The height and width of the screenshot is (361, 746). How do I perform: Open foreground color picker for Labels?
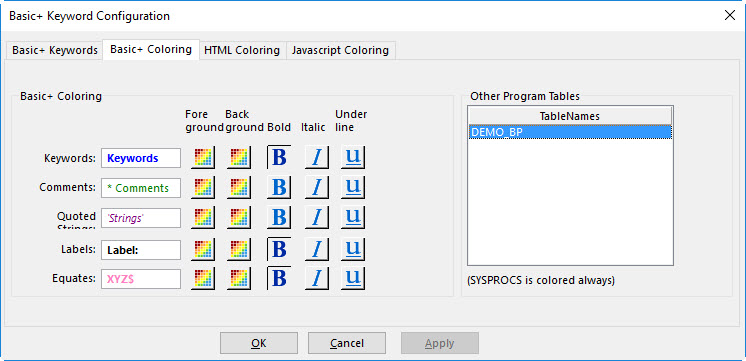coord(203,249)
